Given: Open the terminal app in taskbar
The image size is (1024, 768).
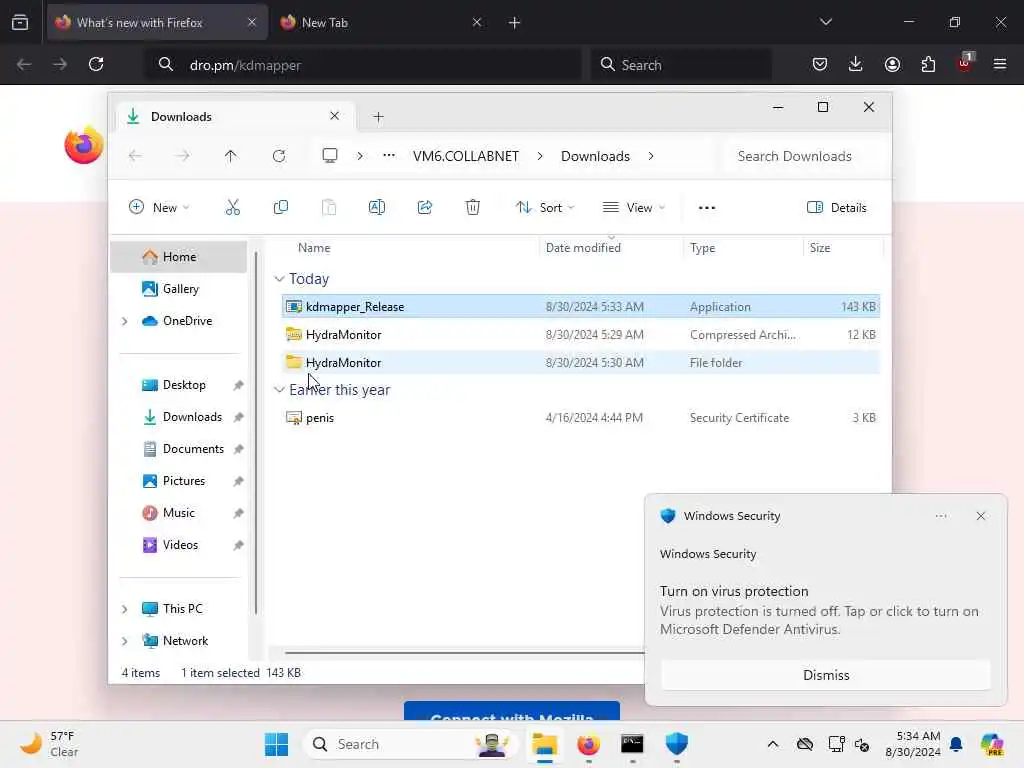Looking at the screenshot, I should coord(632,744).
